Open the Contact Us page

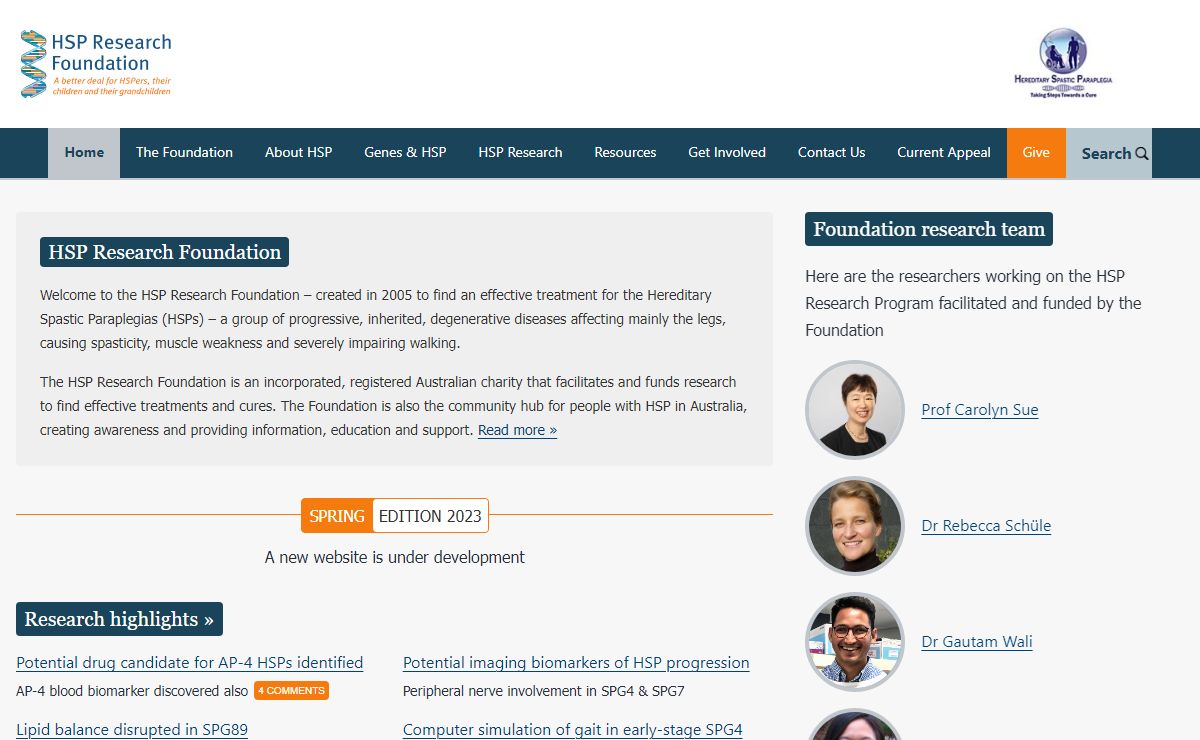(831, 153)
